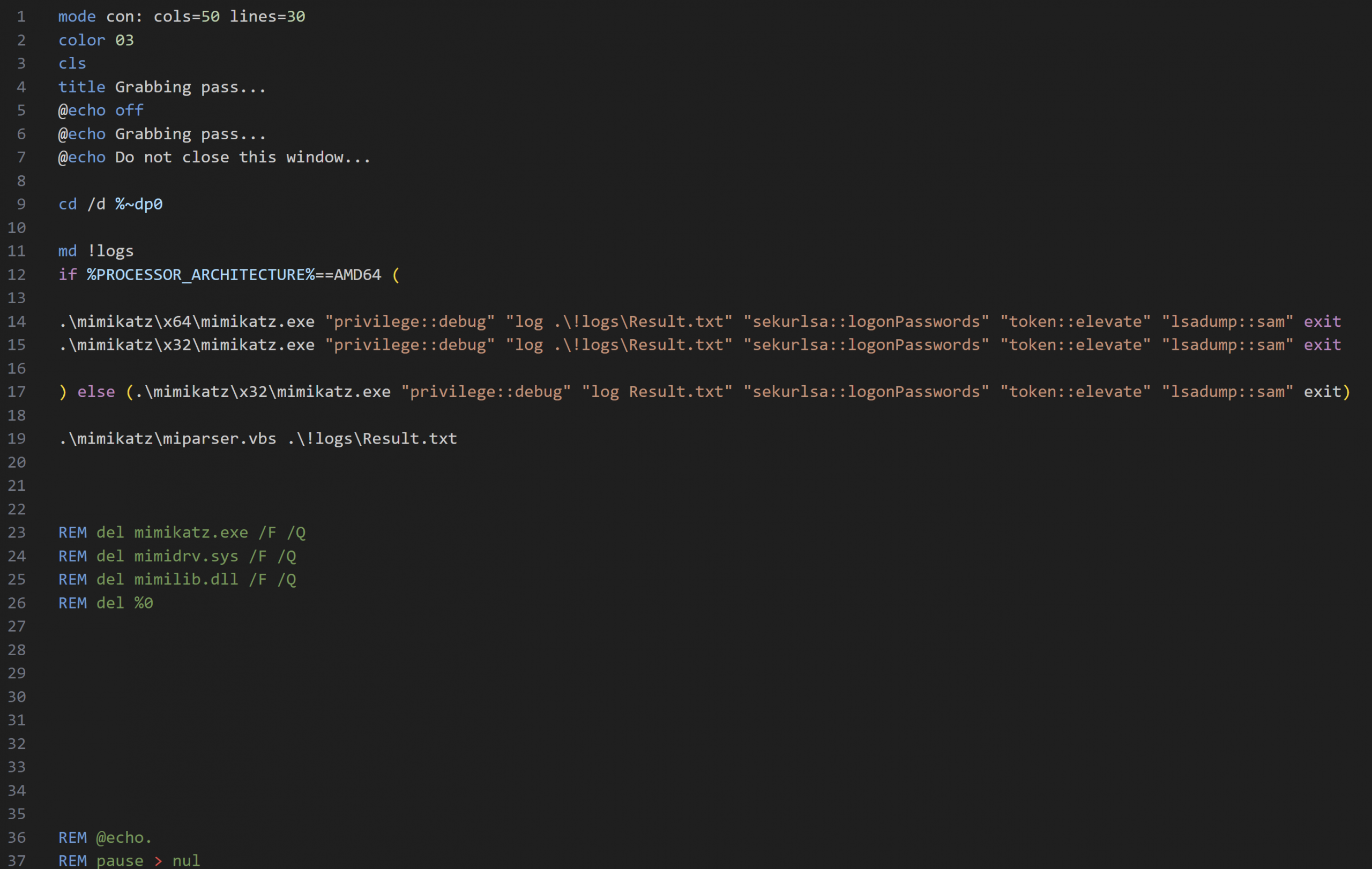Click the 'REM @echo.' comment line
1372x869 pixels.
point(106,837)
